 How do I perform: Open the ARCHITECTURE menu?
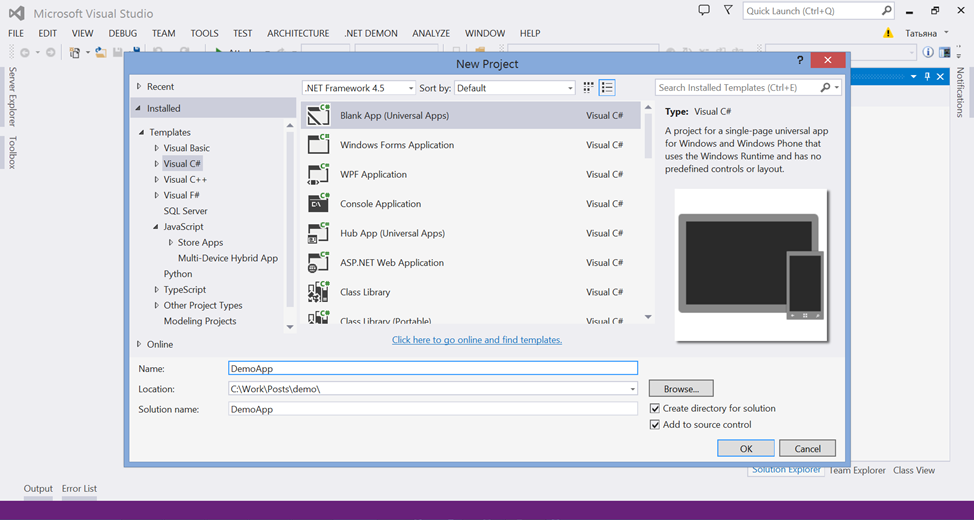298,33
